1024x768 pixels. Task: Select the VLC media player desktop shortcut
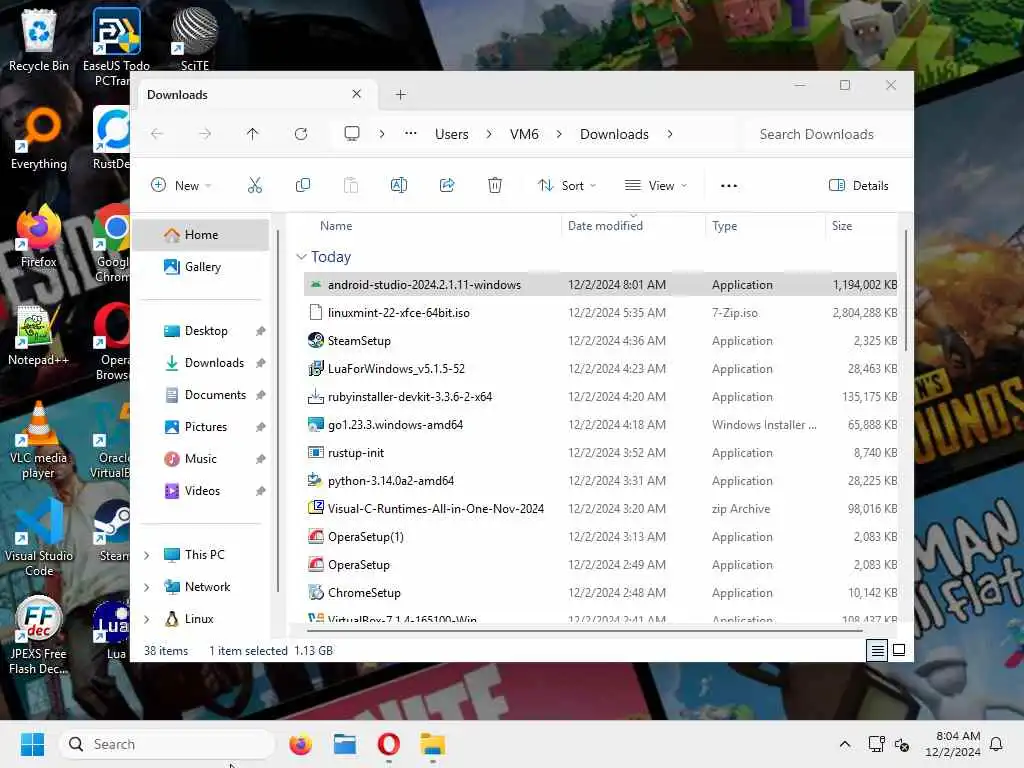[x=38, y=440]
